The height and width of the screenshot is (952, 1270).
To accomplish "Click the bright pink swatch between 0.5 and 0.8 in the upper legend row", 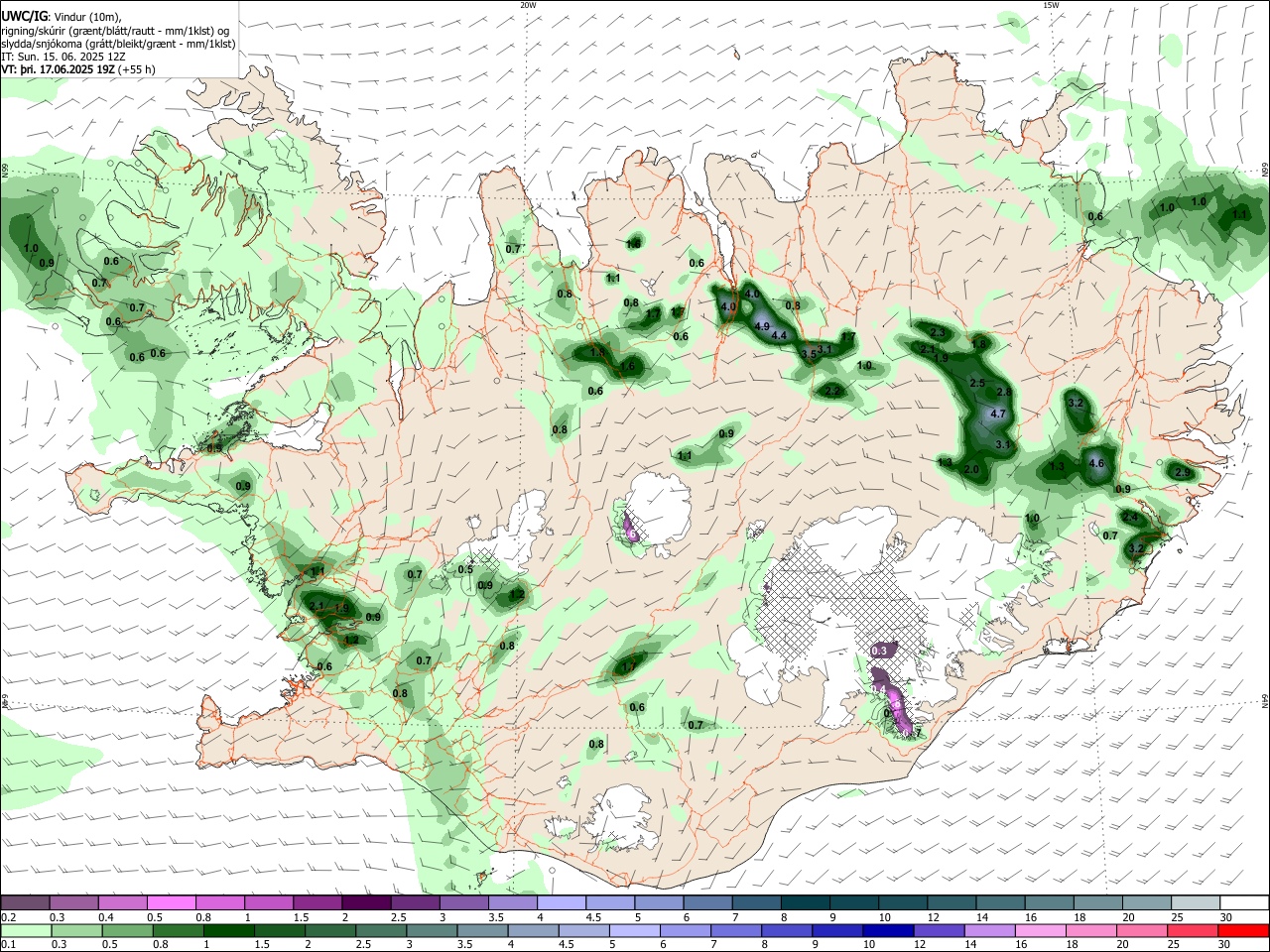I will (x=171, y=903).
